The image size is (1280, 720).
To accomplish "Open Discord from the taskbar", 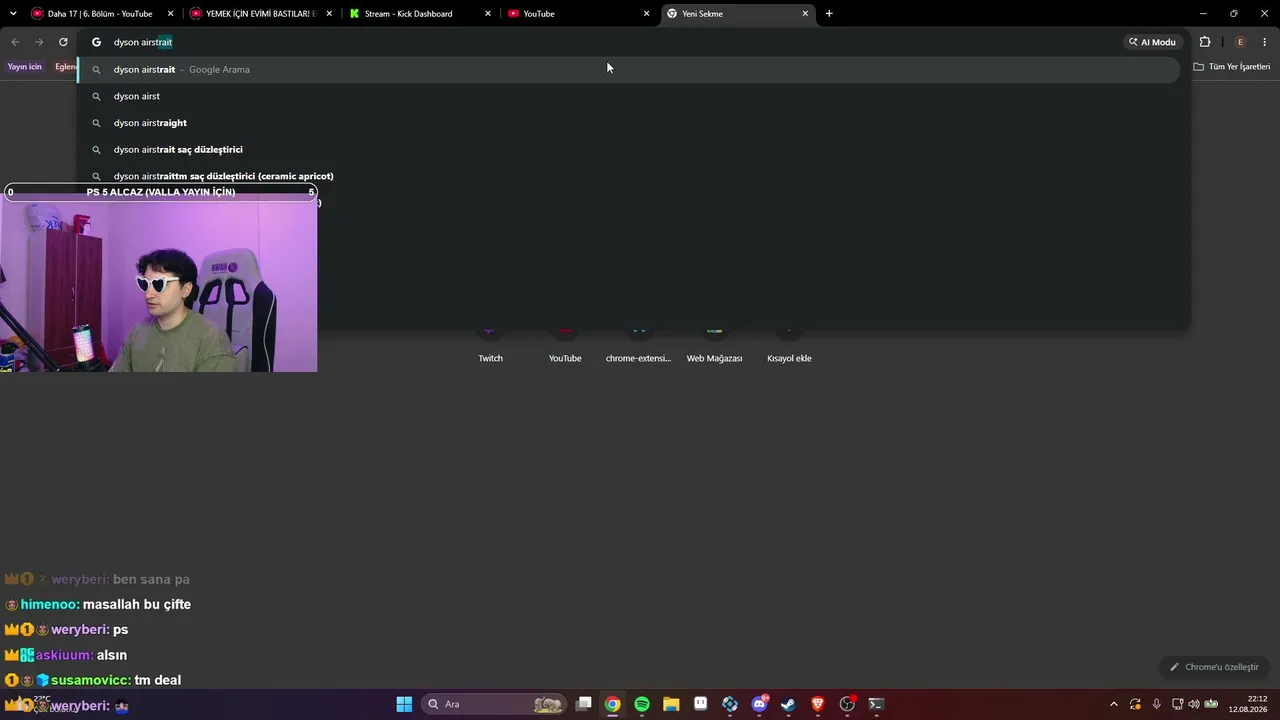I will coord(759,704).
